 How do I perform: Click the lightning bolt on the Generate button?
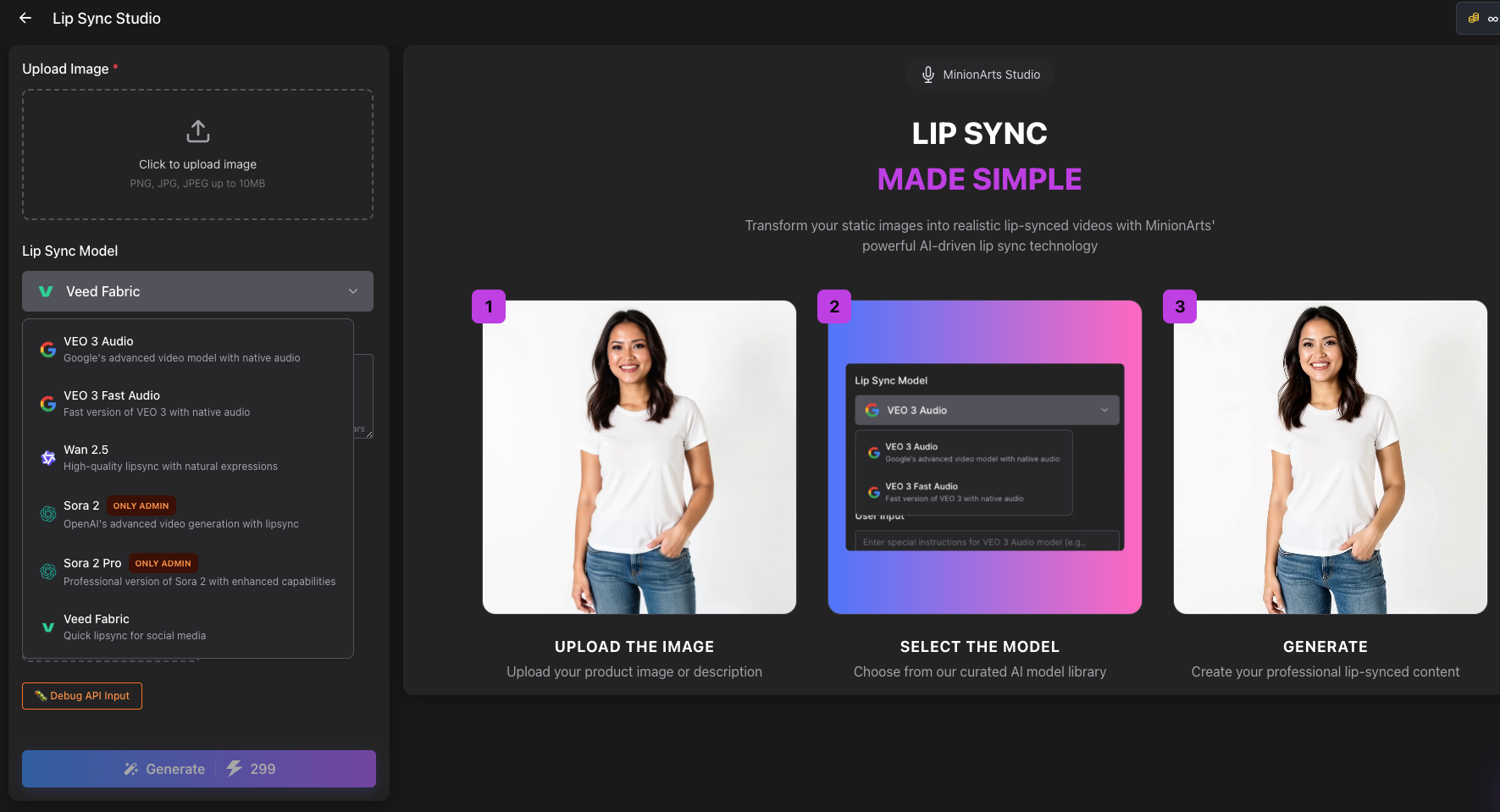click(x=235, y=769)
